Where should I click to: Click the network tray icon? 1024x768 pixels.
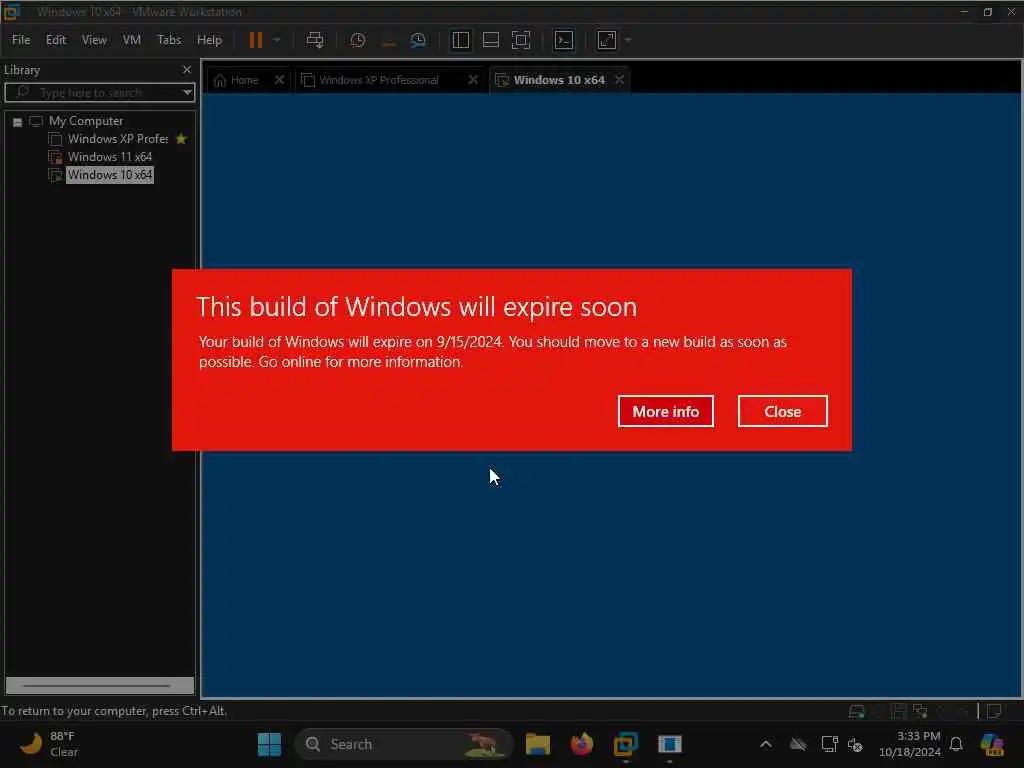829,744
